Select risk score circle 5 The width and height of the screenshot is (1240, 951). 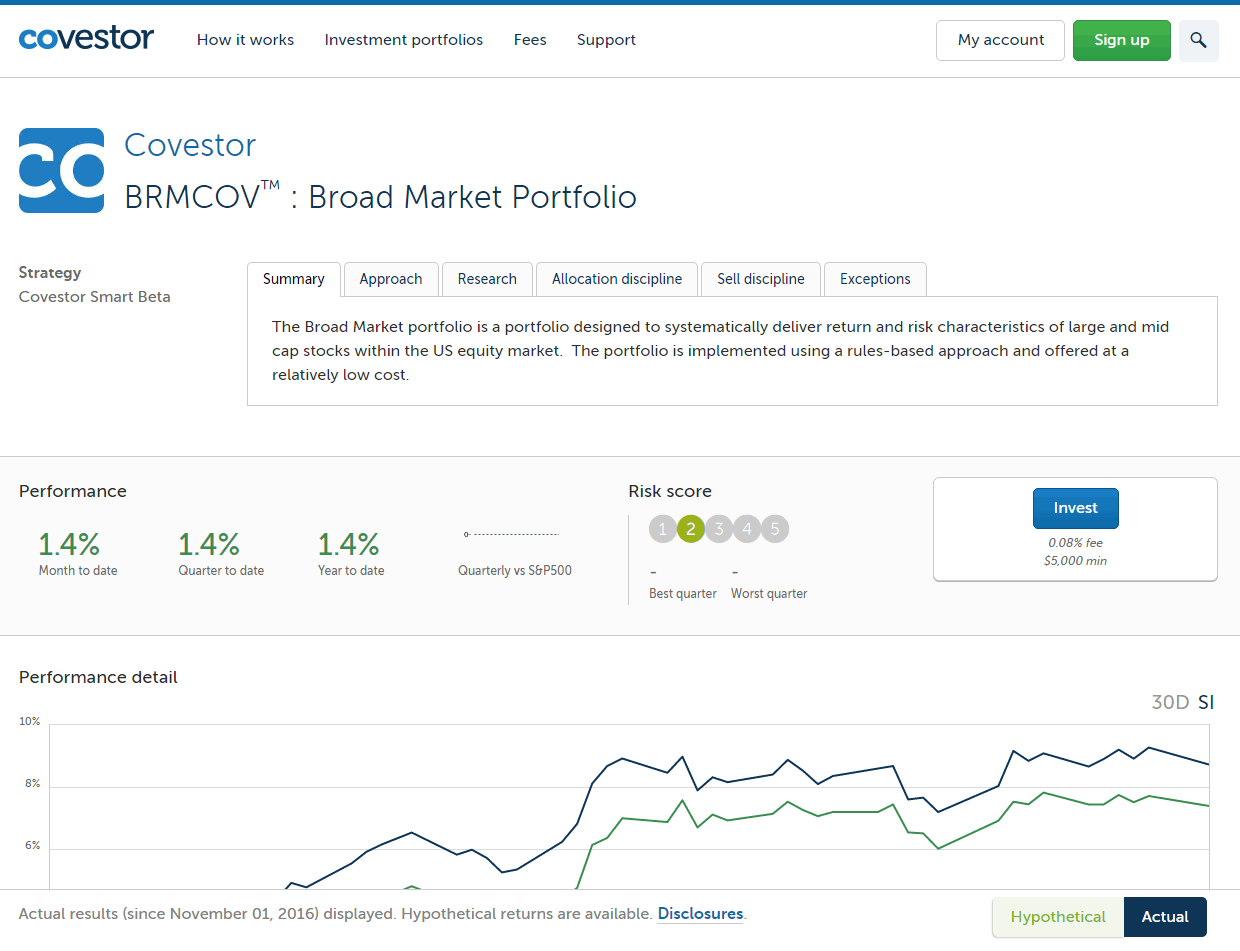pos(775,529)
